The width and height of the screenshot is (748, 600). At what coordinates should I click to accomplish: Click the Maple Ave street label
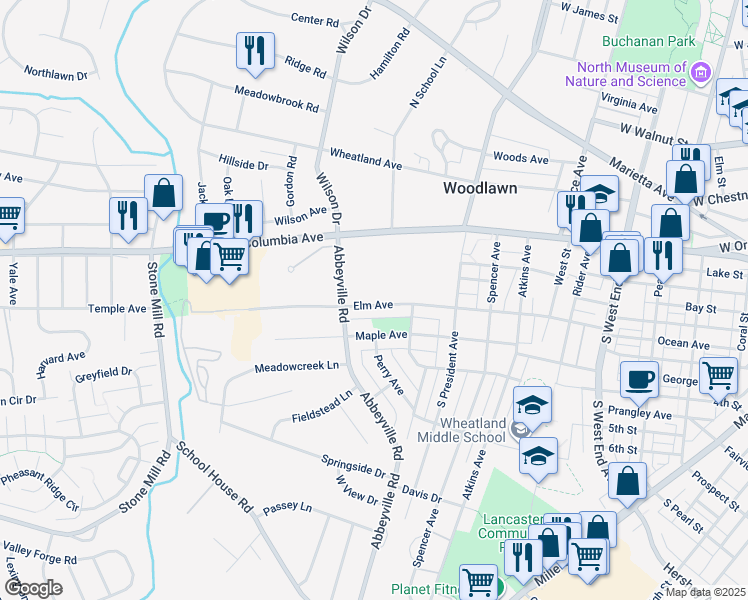click(x=381, y=335)
